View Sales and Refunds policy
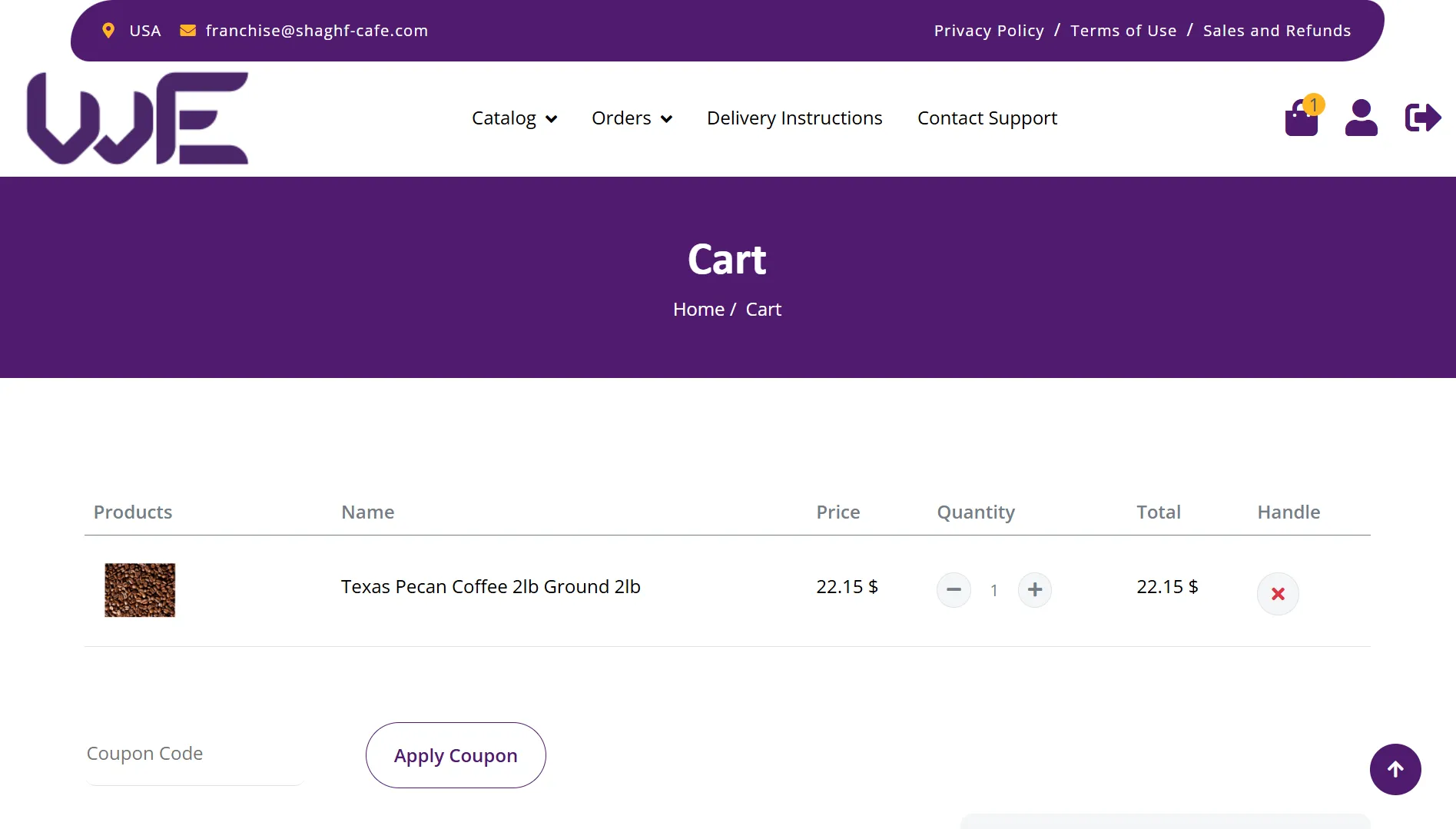 click(1277, 31)
